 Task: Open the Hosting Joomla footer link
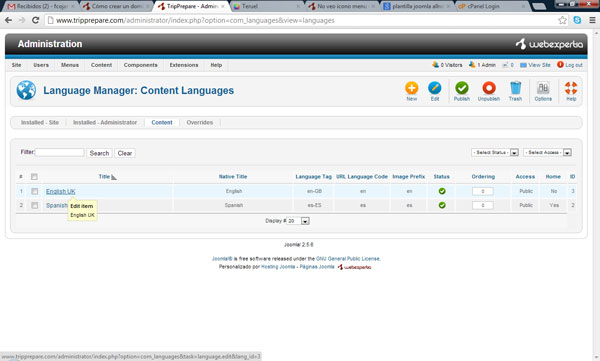pos(278,267)
